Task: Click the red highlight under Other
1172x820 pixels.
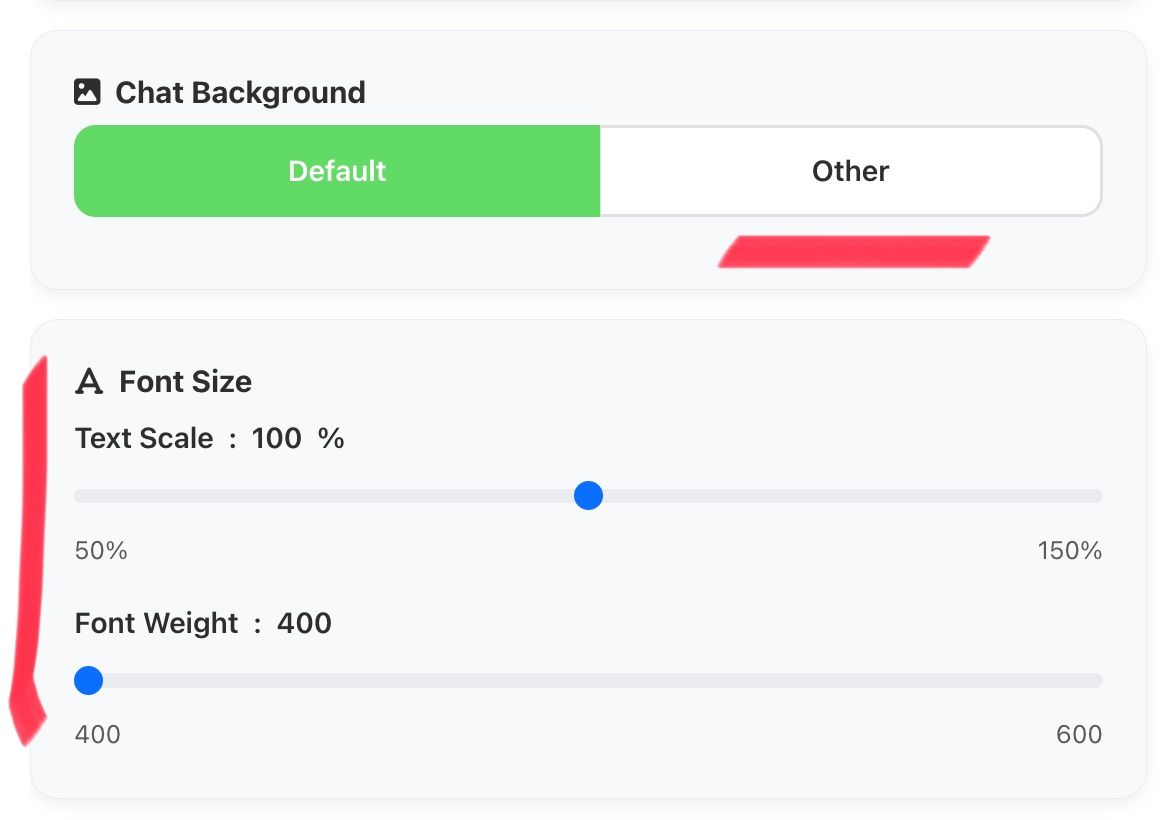Action: coord(853,252)
